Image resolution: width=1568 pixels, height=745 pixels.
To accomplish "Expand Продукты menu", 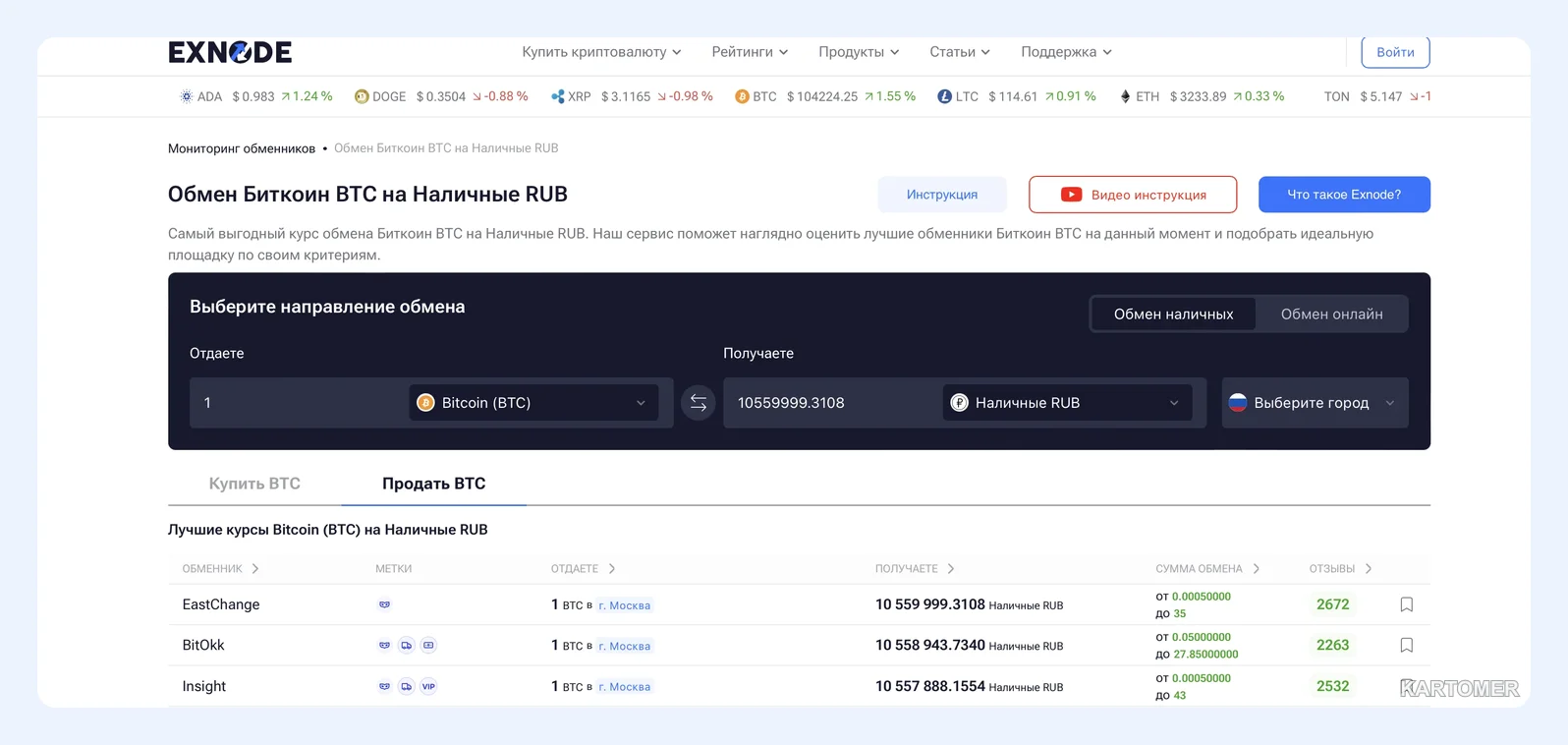I will [859, 52].
